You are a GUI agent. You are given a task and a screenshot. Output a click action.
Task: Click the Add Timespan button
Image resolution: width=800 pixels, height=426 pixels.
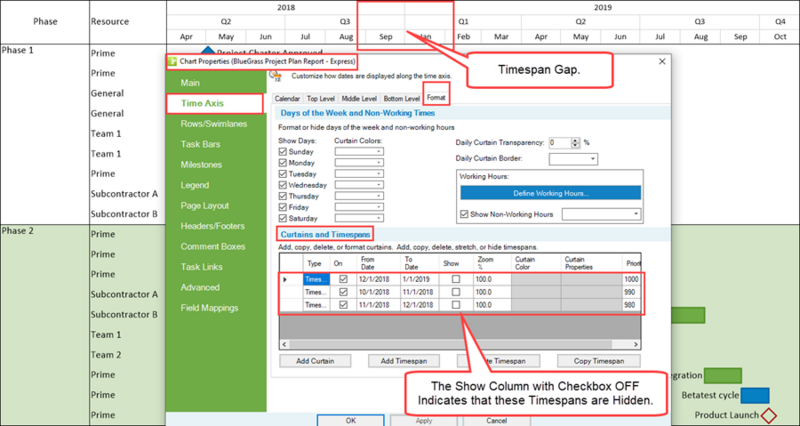[404, 361]
